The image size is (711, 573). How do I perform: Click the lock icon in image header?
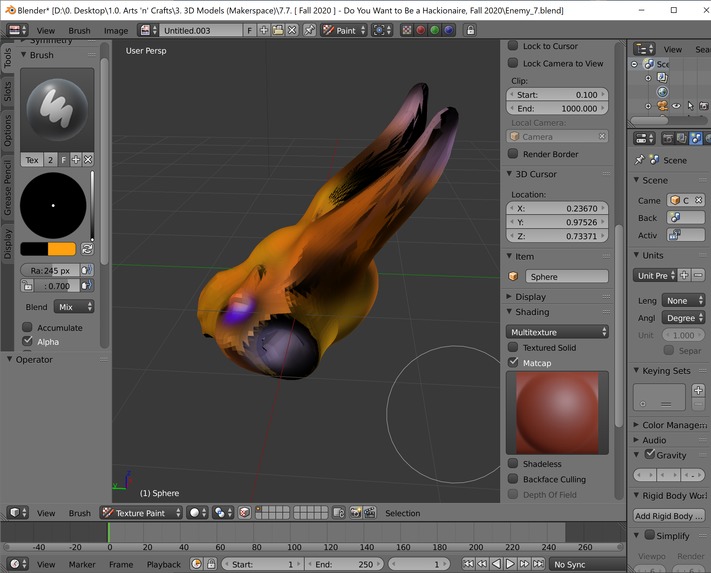[470, 30]
